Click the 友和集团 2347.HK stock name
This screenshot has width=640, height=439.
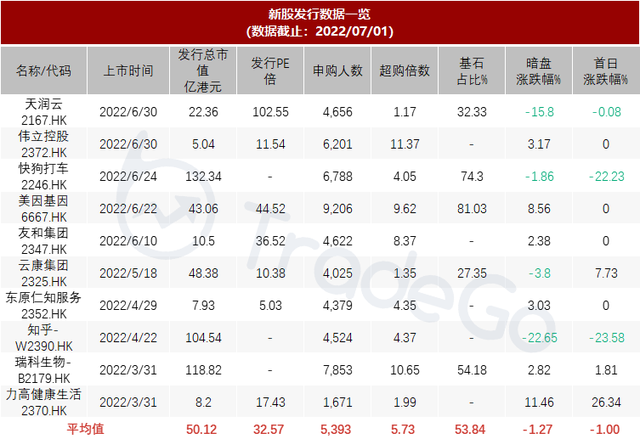(x=44, y=241)
